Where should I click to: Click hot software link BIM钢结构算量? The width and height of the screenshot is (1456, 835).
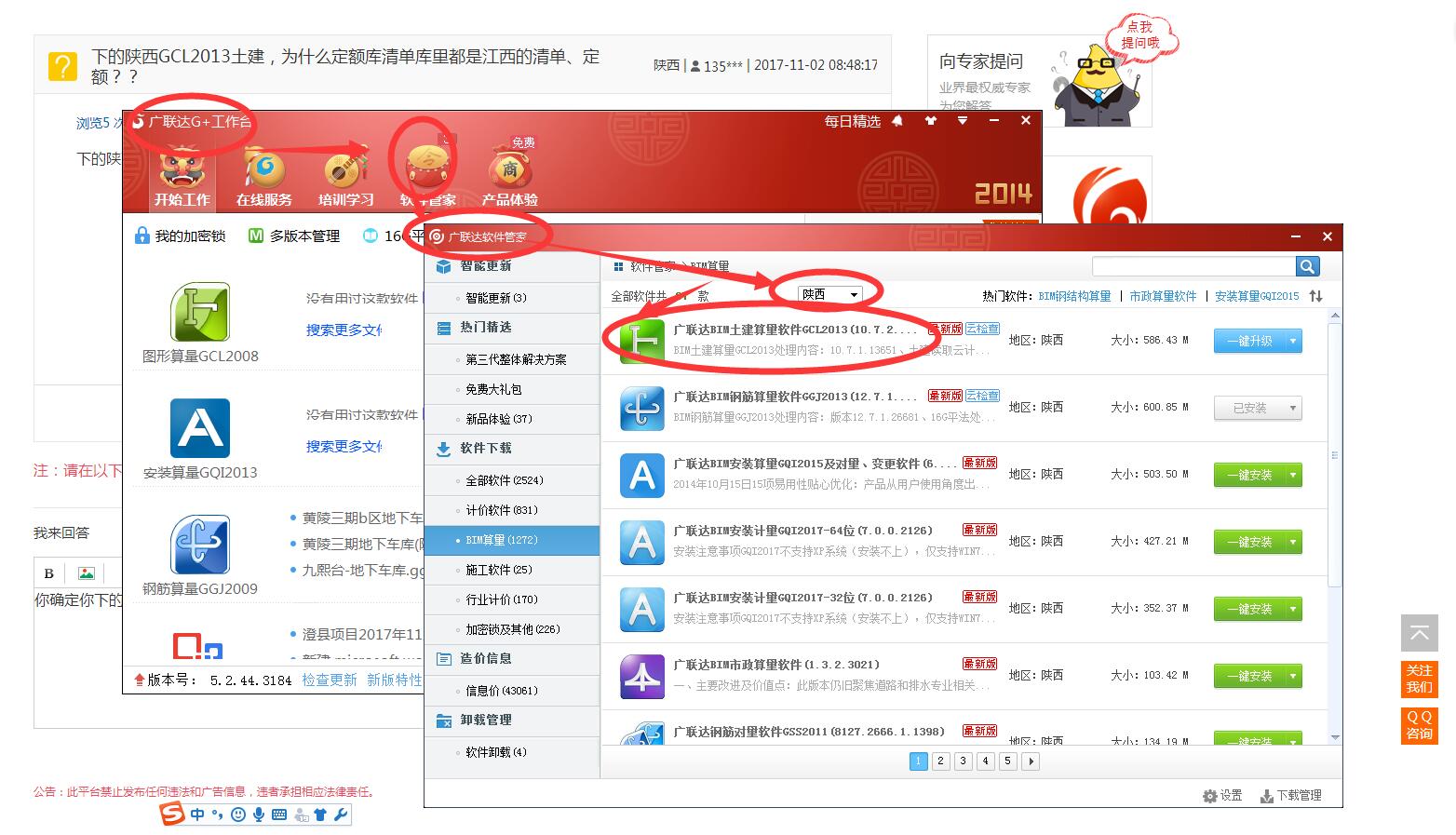1074,296
